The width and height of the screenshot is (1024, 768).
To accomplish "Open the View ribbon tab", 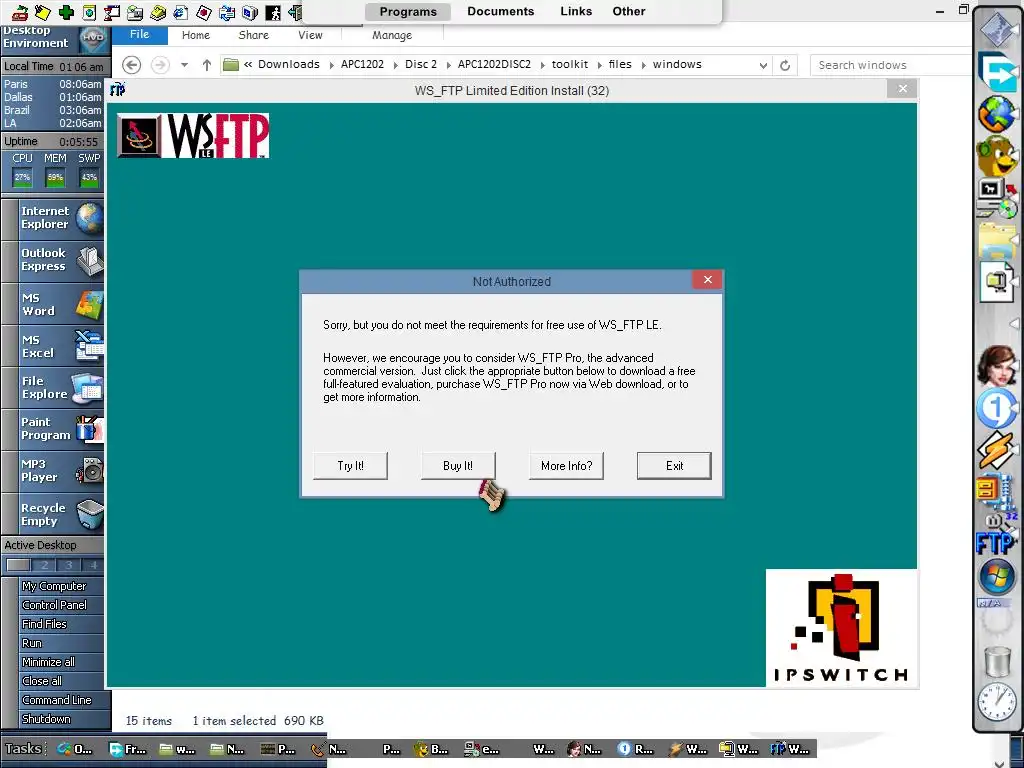I will 310,35.
